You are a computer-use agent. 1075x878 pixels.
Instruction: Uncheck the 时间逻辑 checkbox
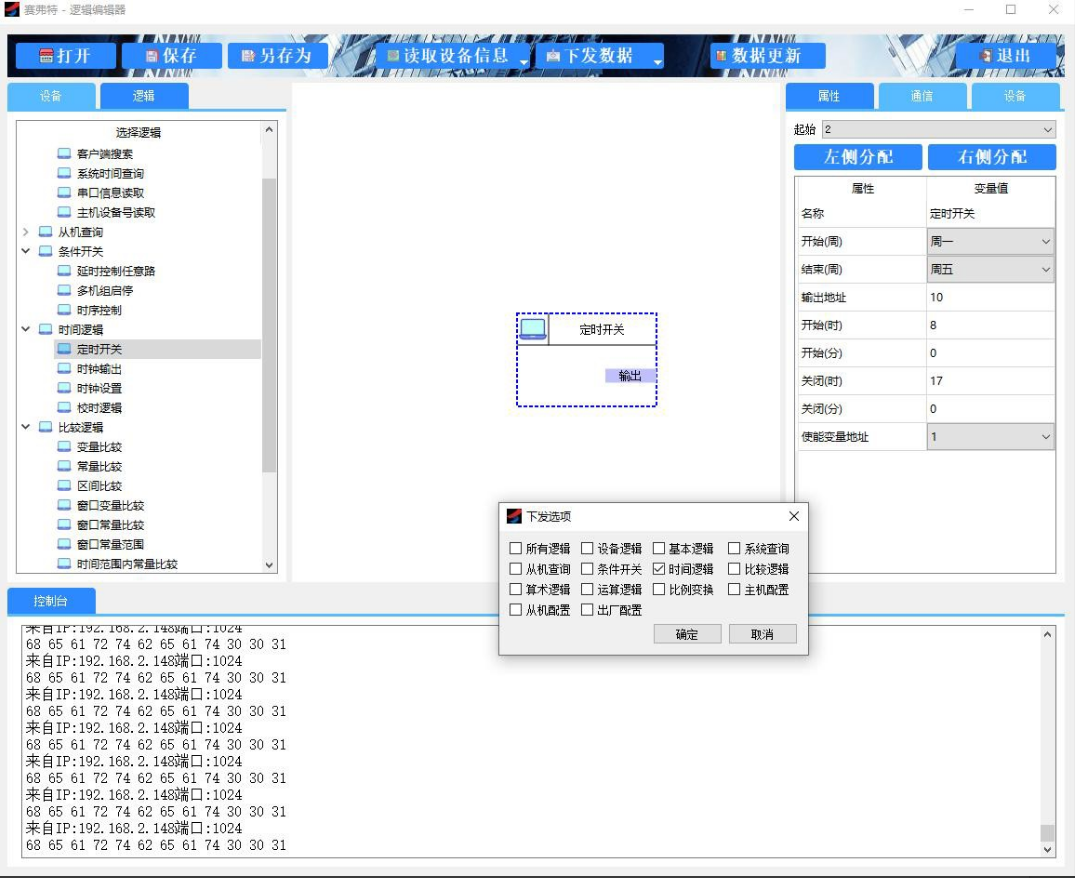pyautogui.click(x=659, y=569)
